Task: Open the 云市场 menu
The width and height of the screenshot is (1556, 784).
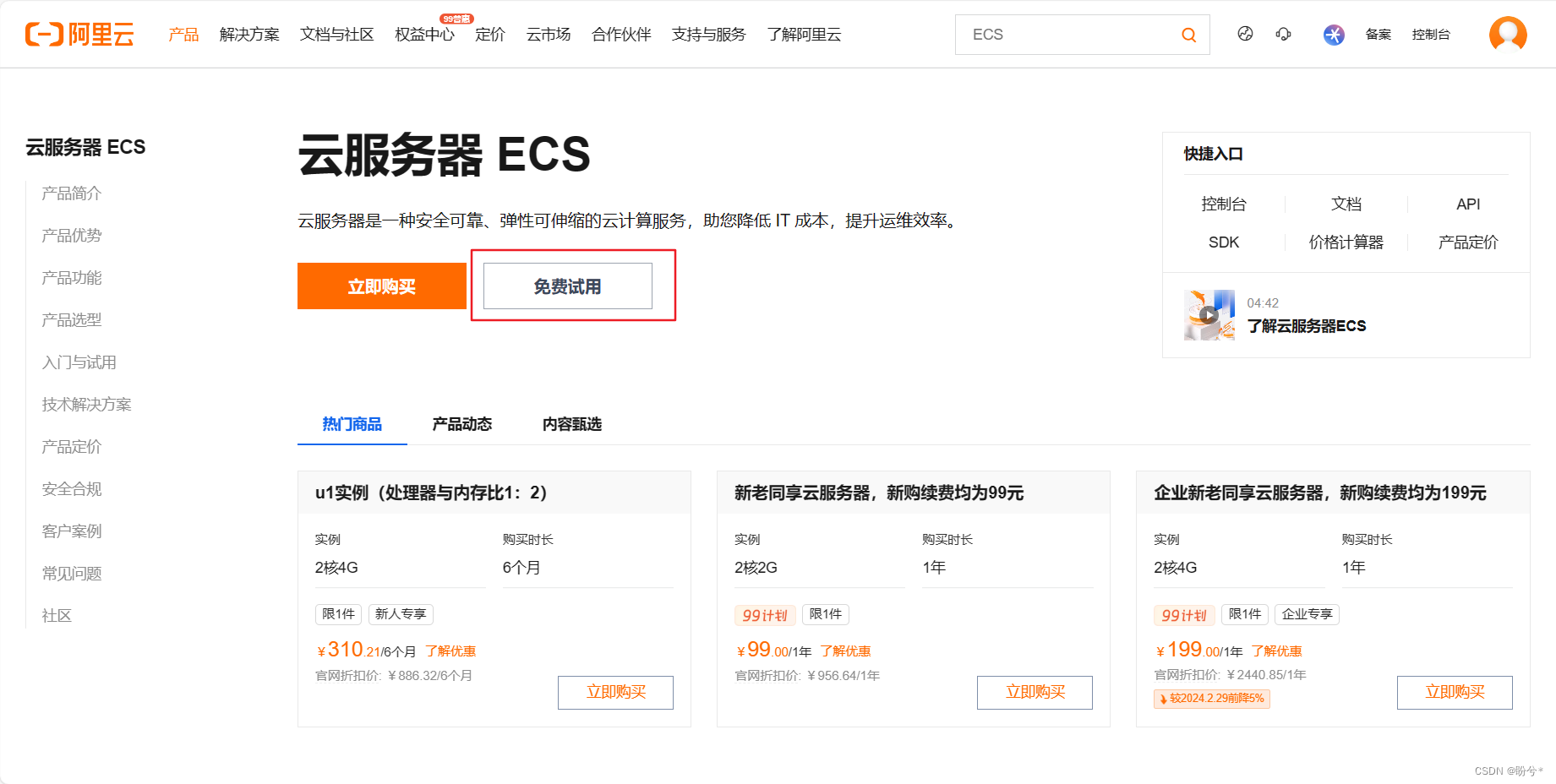Action: (x=549, y=35)
